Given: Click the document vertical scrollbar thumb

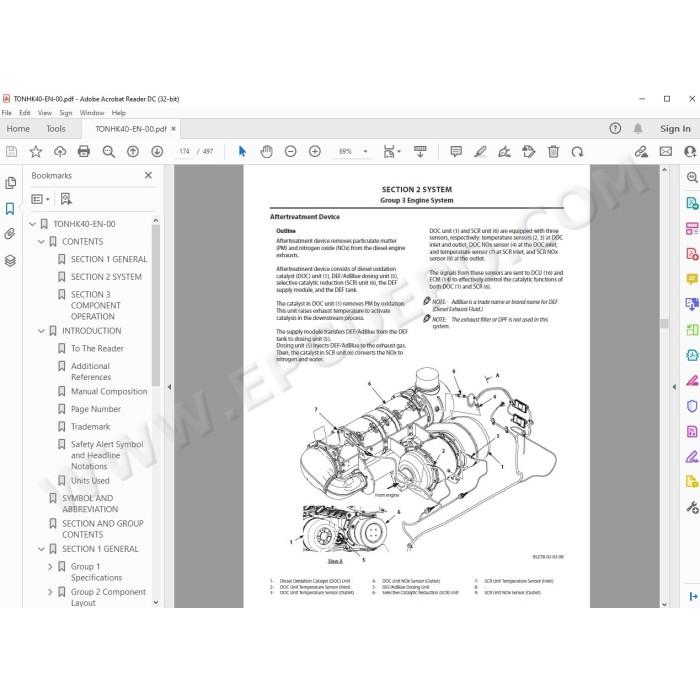Looking at the screenshot, I should point(664,323).
